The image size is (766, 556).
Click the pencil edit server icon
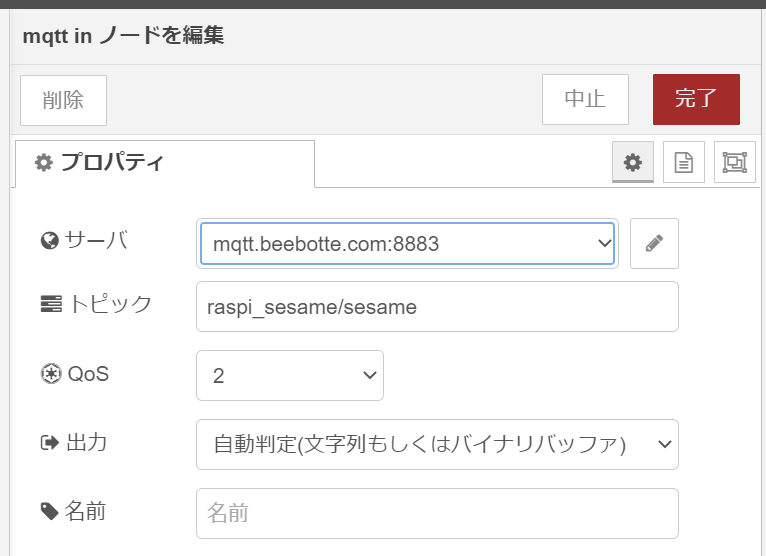pyautogui.click(x=654, y=243)
